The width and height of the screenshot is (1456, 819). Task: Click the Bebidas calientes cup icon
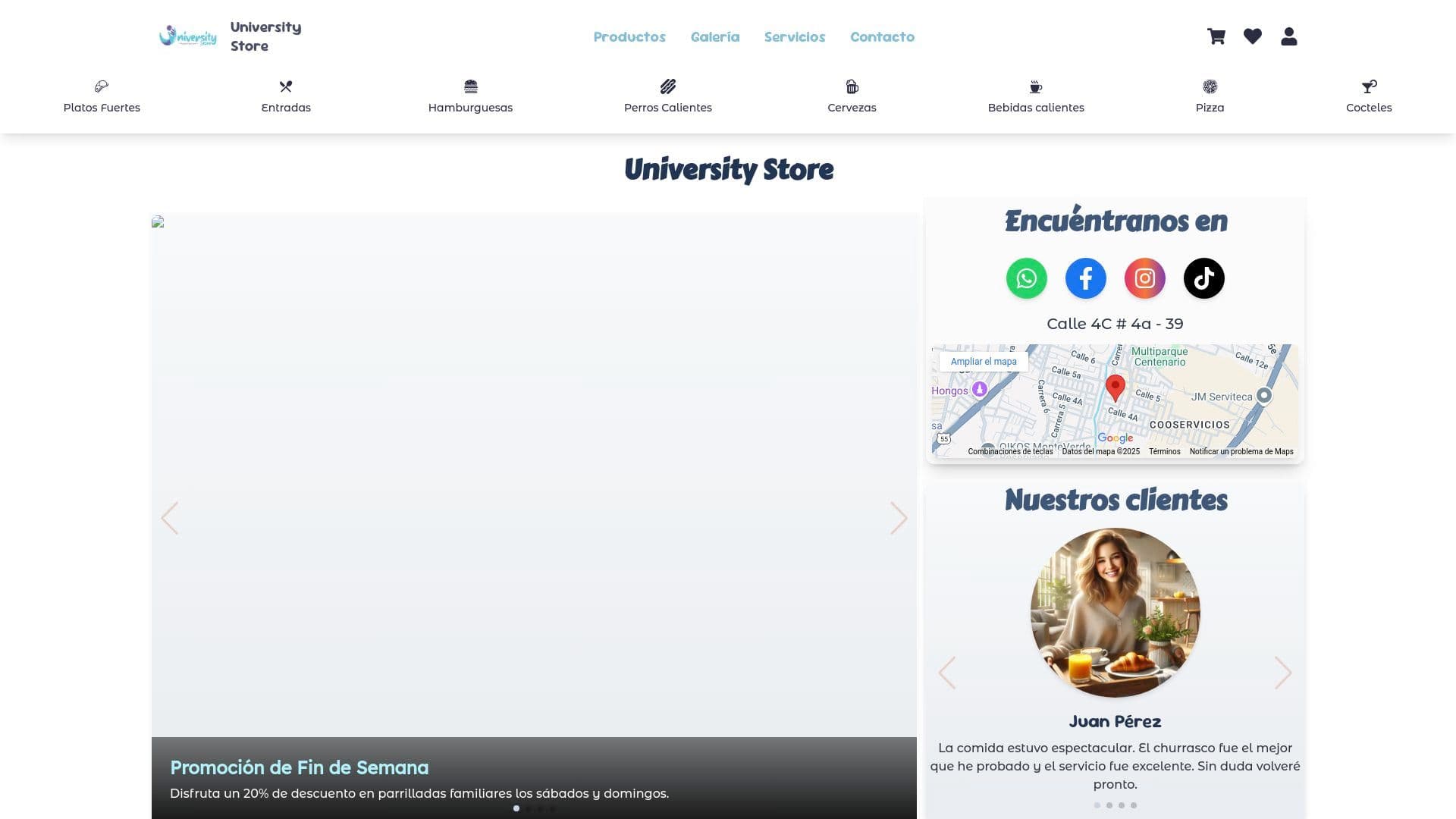pyautogui.click(x=1036, y=86)
